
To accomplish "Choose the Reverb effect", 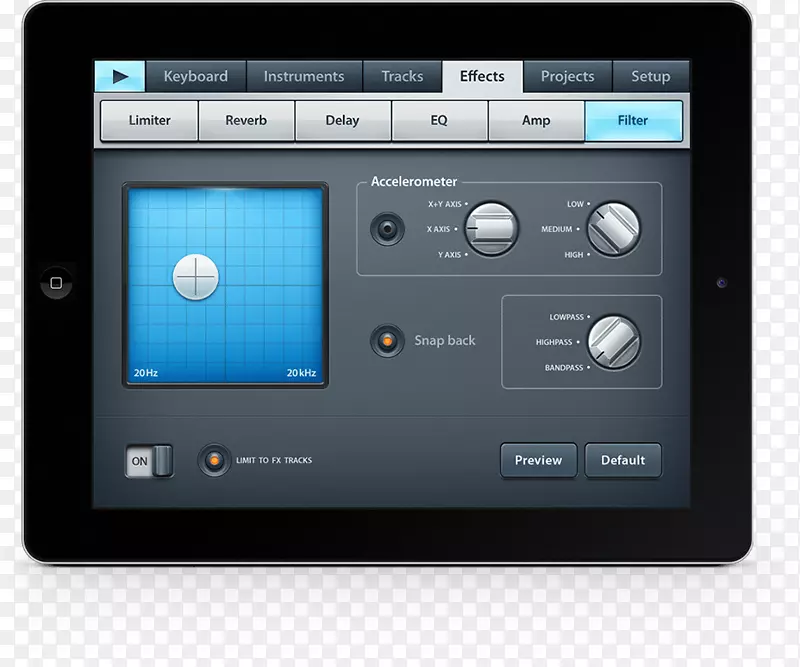I will point(246,120).
